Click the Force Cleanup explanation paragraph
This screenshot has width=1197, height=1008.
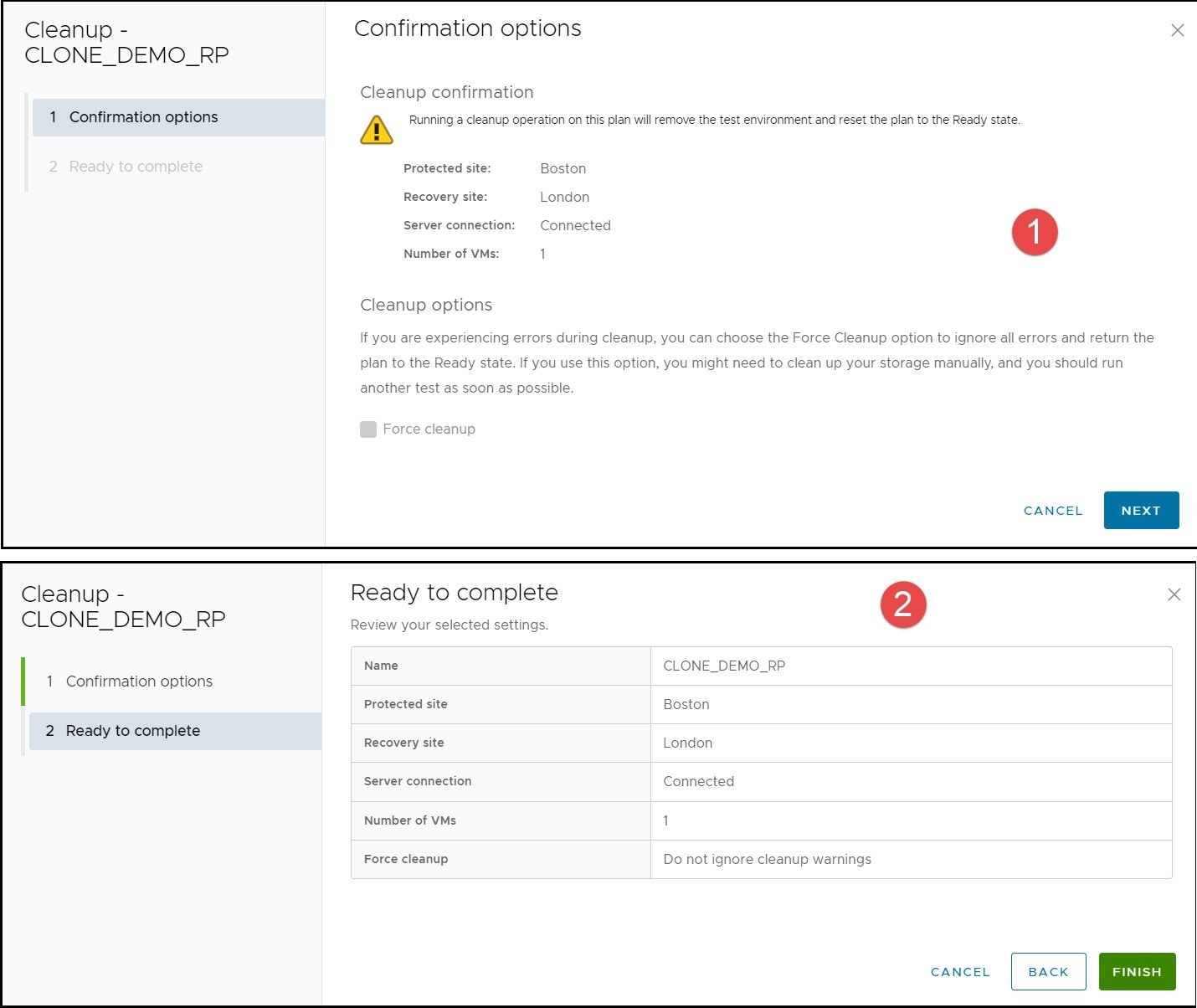(x=757, y=363)
